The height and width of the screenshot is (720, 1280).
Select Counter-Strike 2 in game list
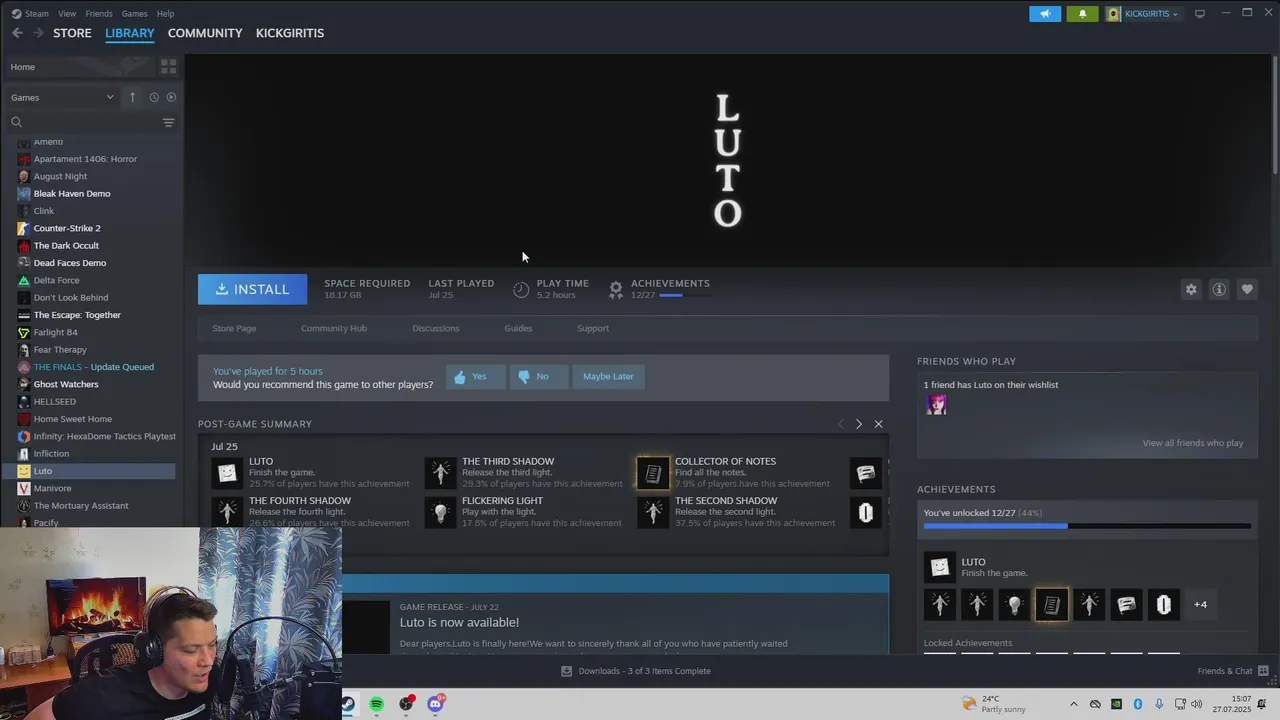tap(67, 228)
